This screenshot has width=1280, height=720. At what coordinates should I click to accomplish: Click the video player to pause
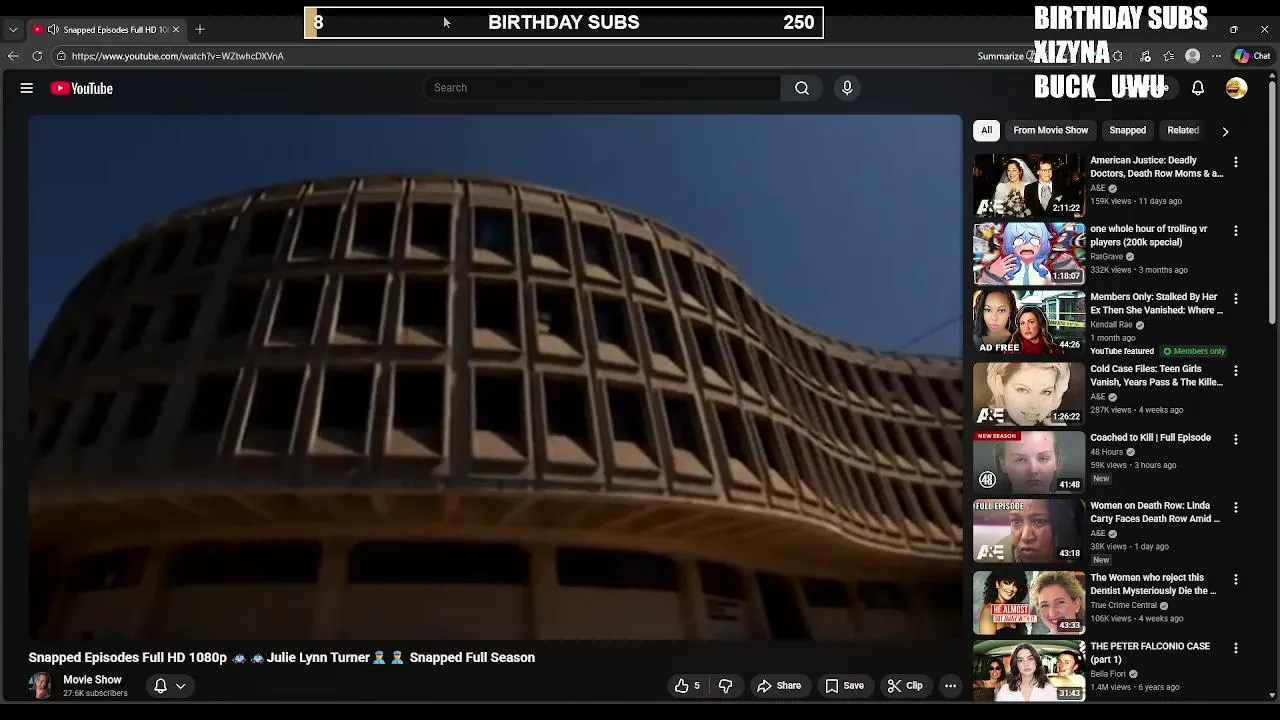click(x=495, y=377)
